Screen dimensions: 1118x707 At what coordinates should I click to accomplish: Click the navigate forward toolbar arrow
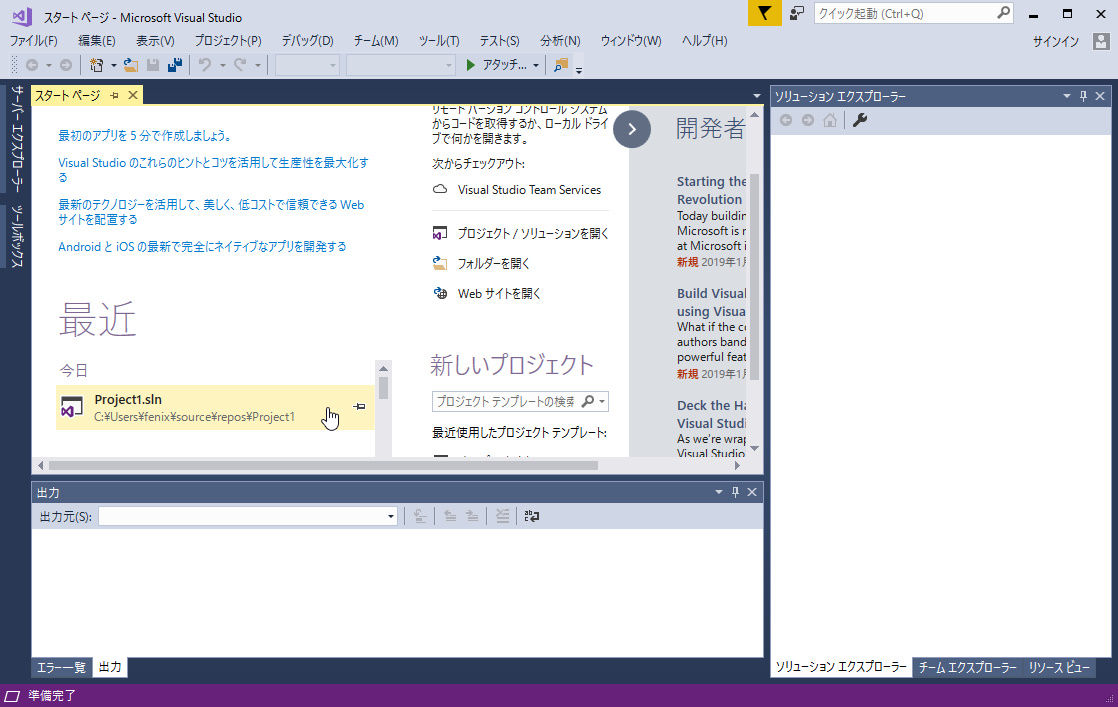66,65
